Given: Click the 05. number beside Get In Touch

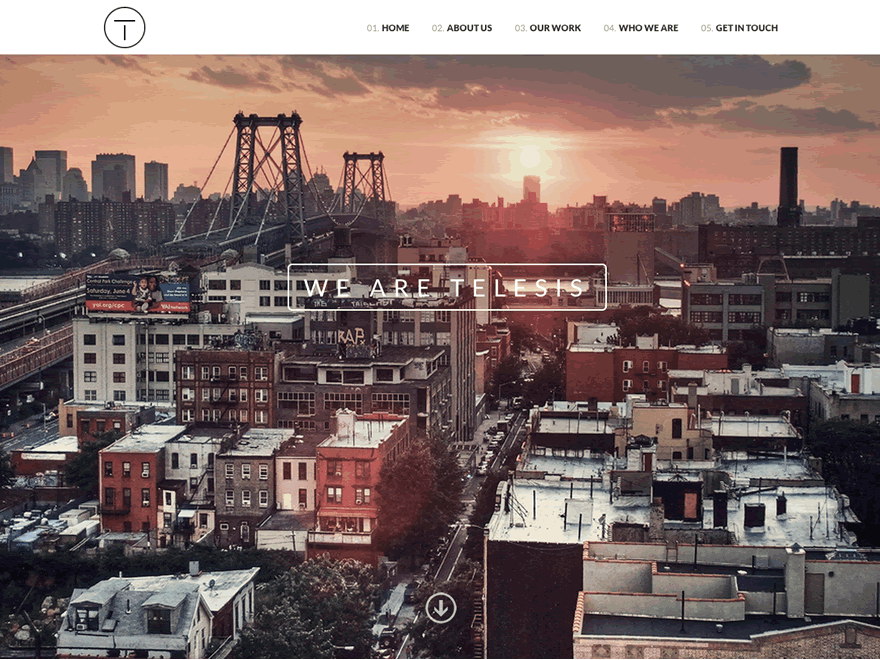Looking at the screenshot, I should click(x=707, y=28).
